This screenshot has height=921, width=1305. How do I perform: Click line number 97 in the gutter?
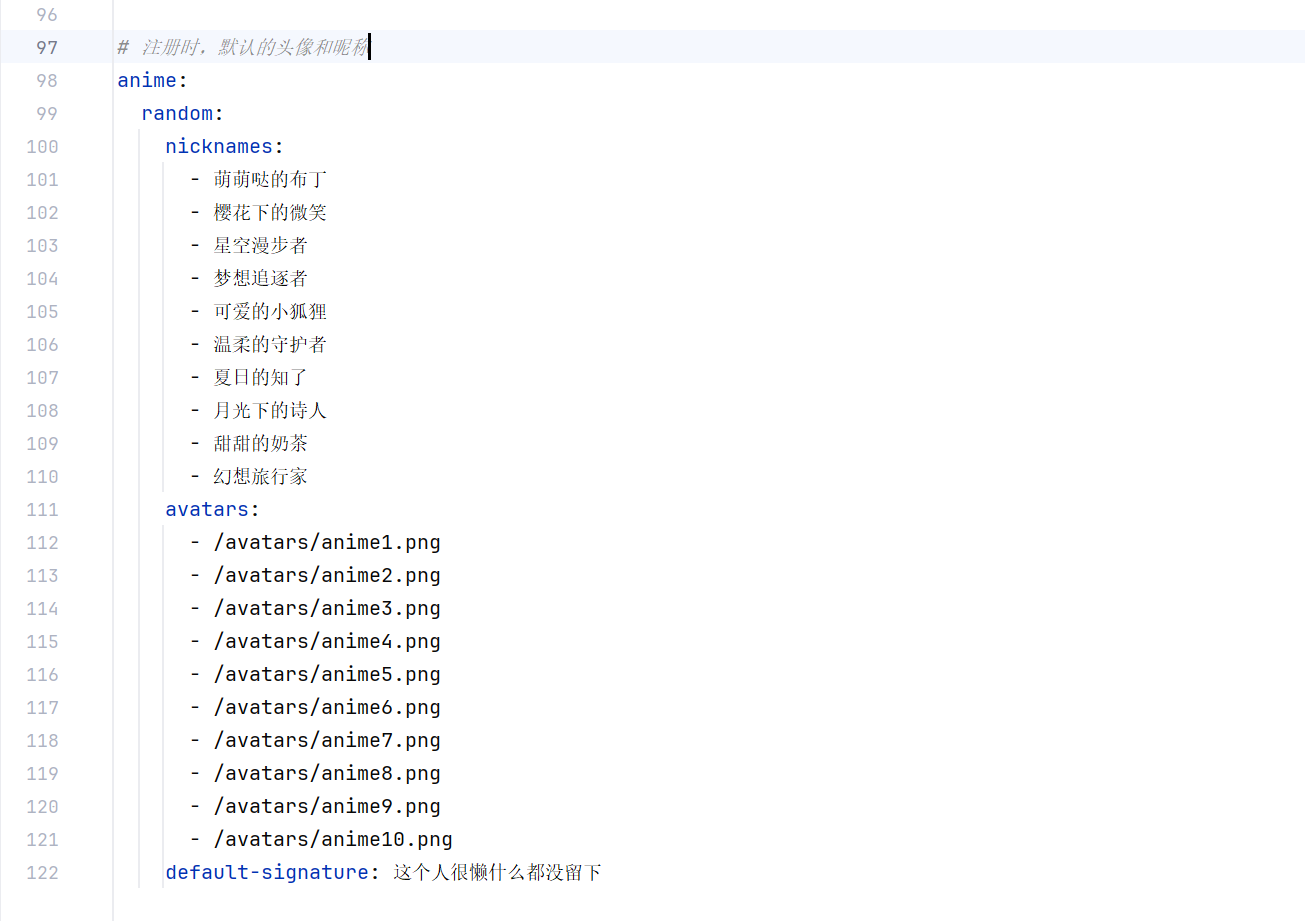(47, 47)
